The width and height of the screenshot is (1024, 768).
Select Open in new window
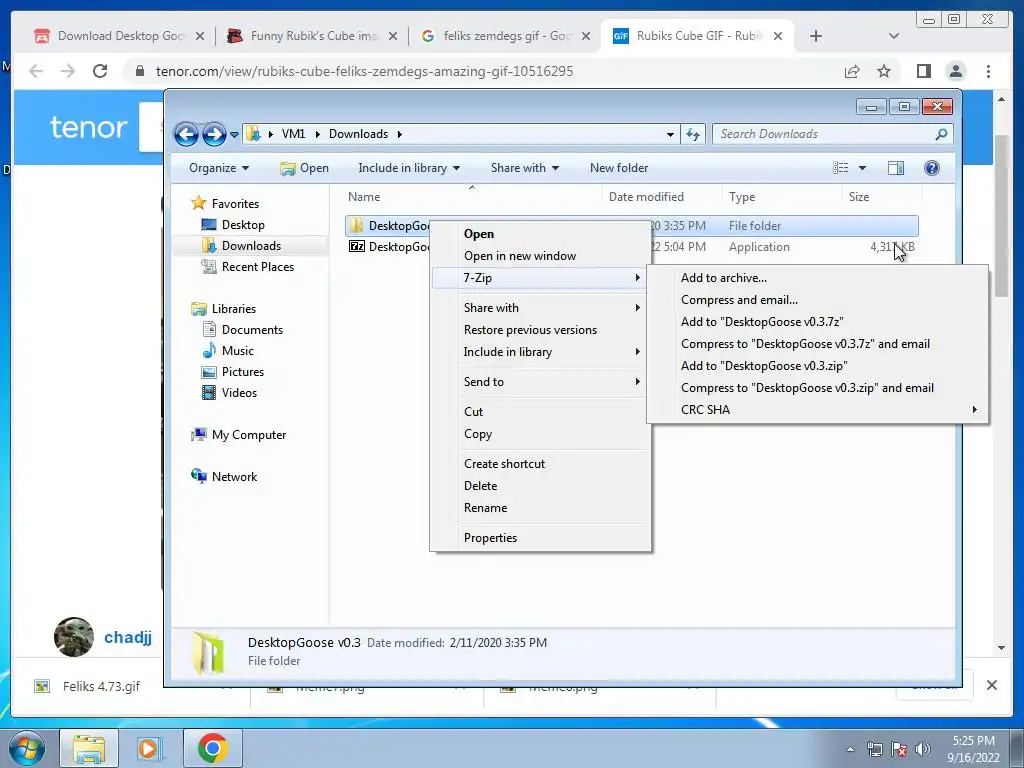coord(542,256)
